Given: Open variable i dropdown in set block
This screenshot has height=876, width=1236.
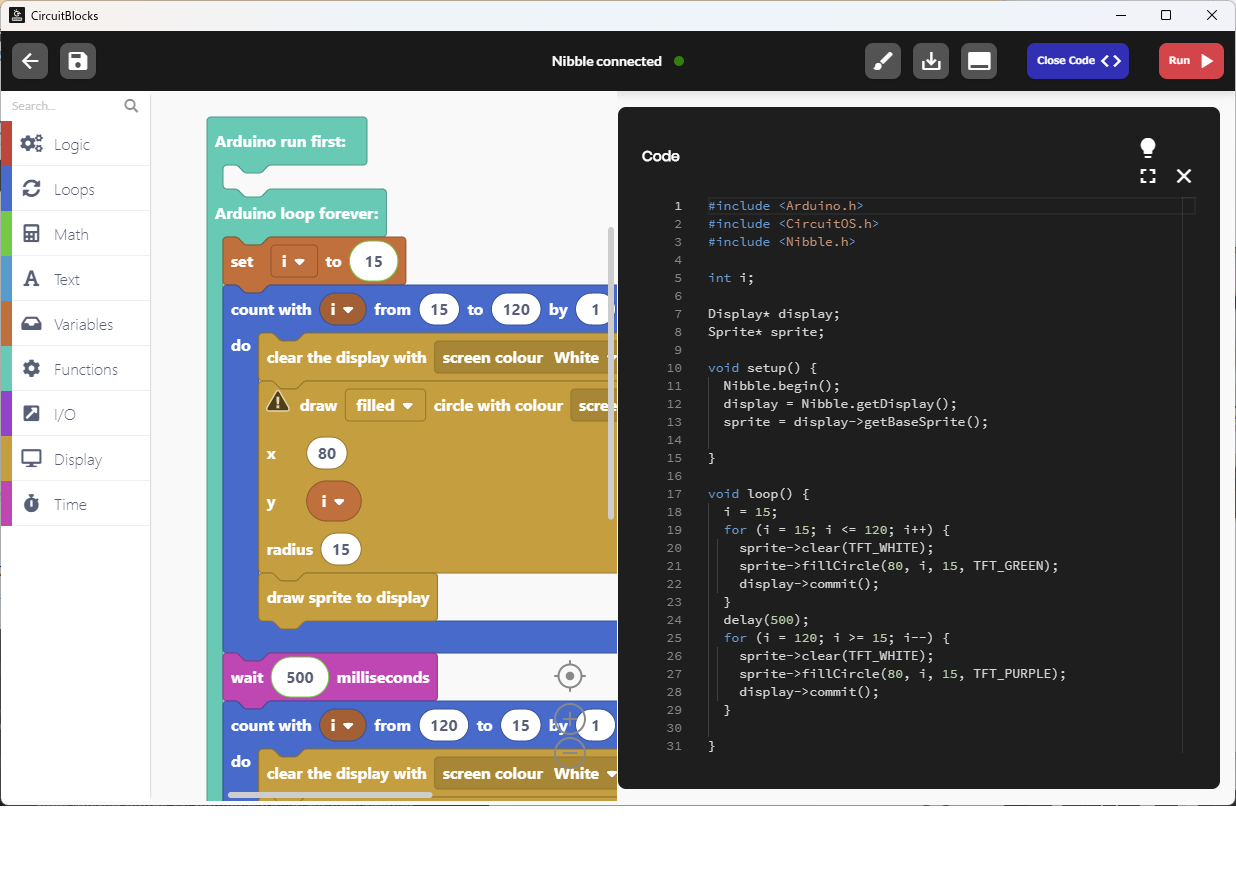Looking at the screenshot, I should point(294,261).
